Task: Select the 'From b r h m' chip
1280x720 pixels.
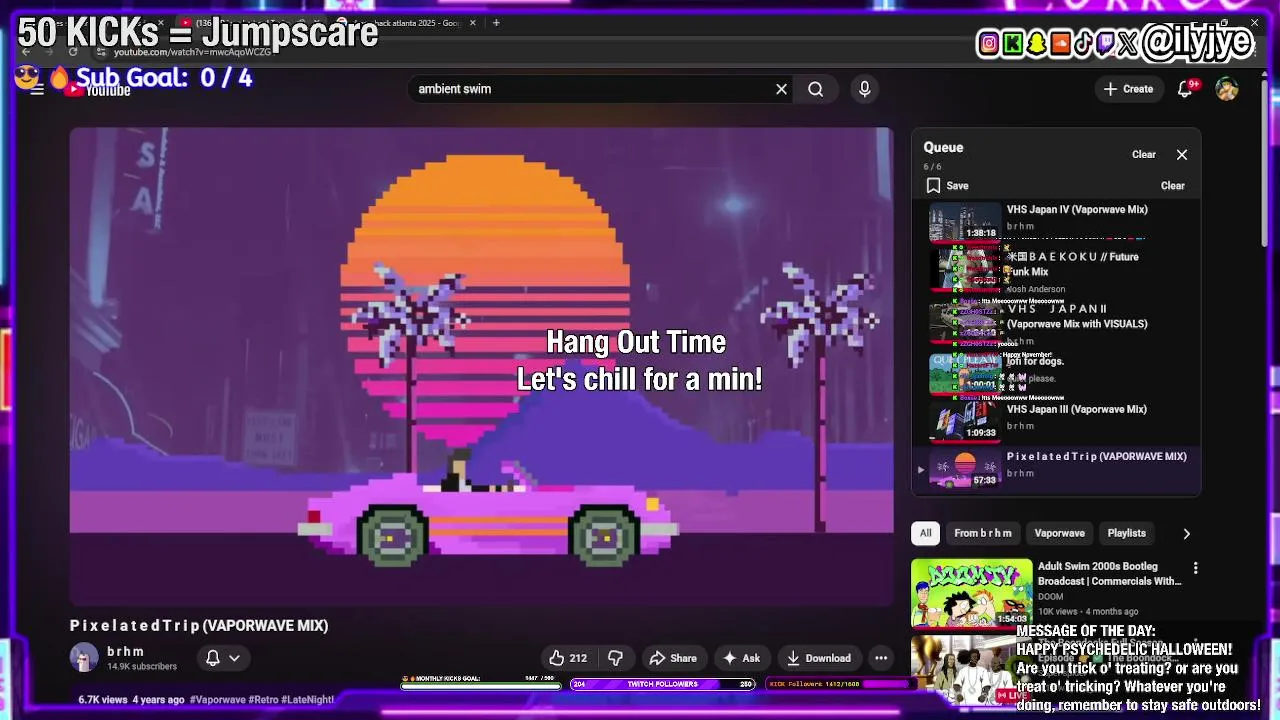Action: pyautogui.click(x=983, y=533)
